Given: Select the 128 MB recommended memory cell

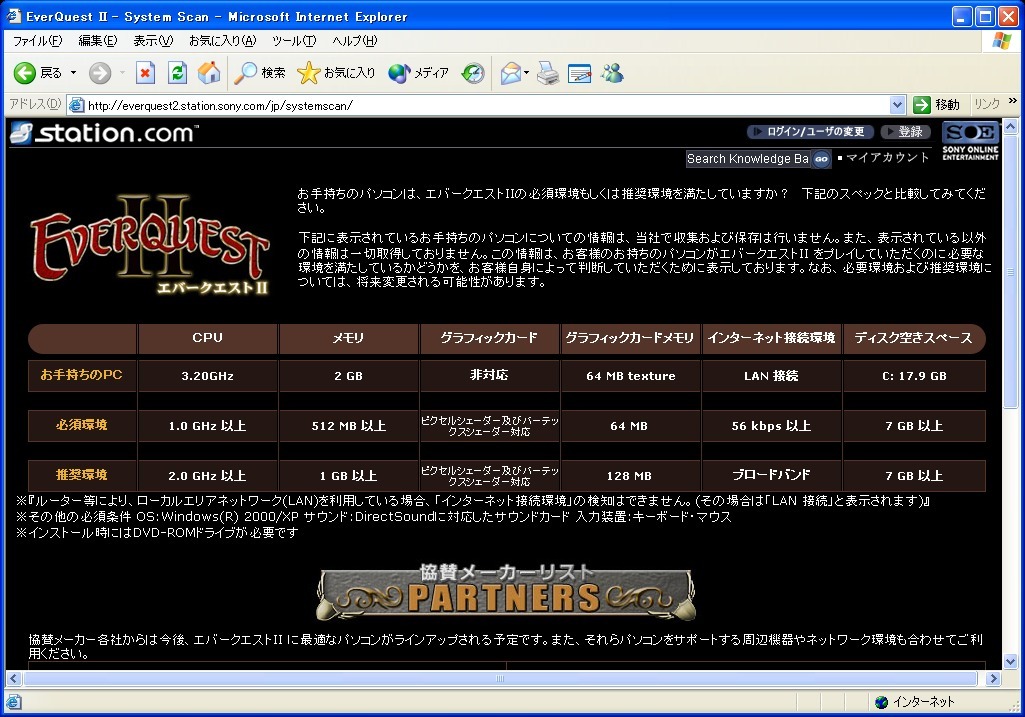Looking at the screenshot, I should click(x=630, y=475).
